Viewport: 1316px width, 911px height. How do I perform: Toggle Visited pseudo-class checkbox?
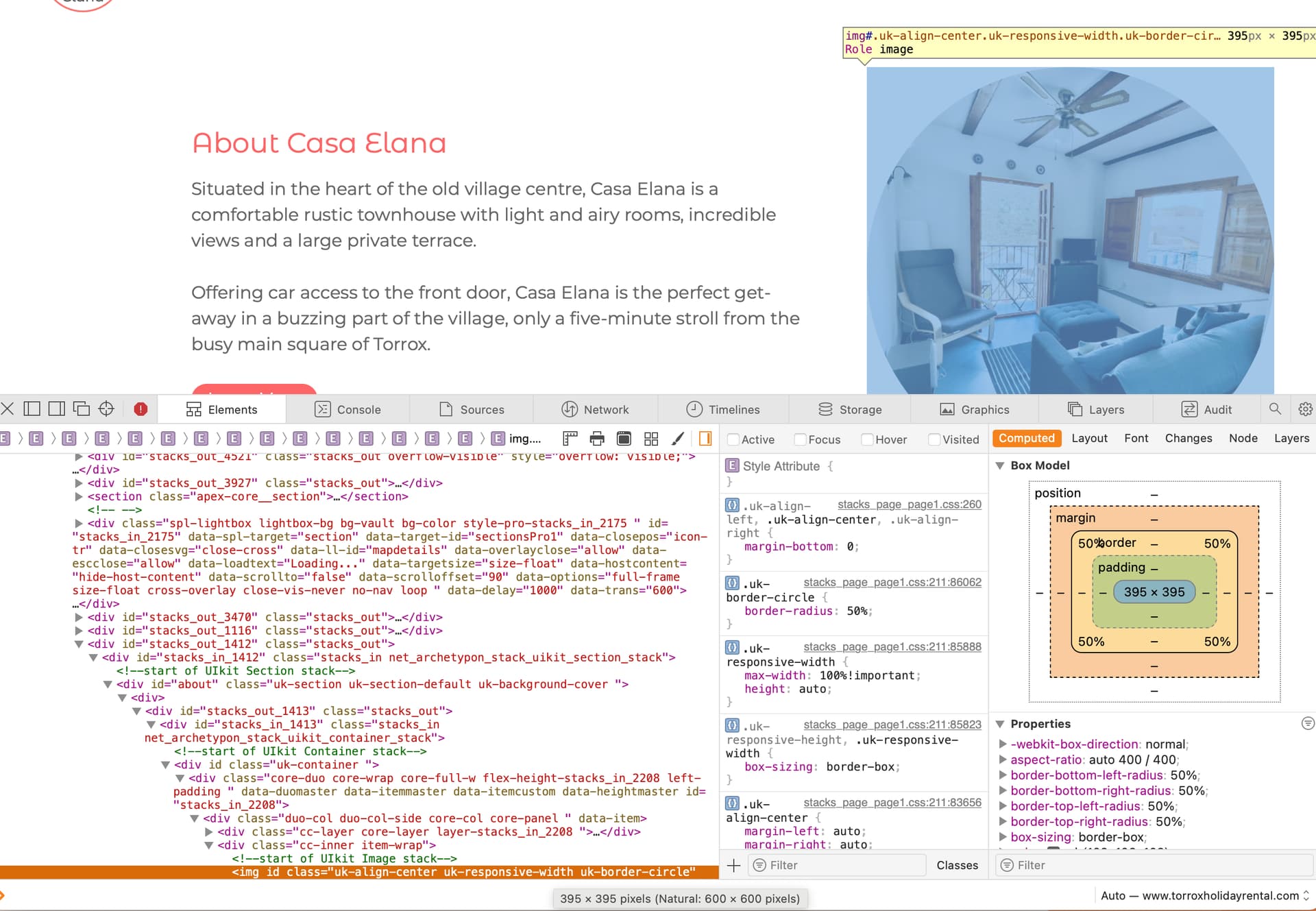[x=934, y=439]
